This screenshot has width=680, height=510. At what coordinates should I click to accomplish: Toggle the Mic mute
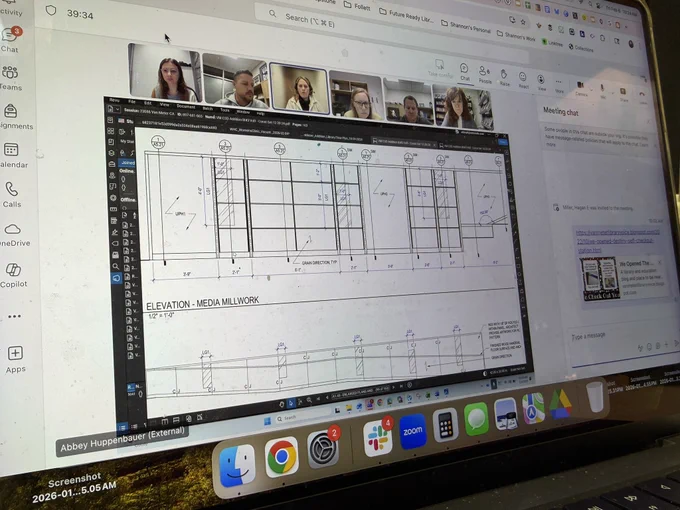pyautogui.click(x=603, y=91)
